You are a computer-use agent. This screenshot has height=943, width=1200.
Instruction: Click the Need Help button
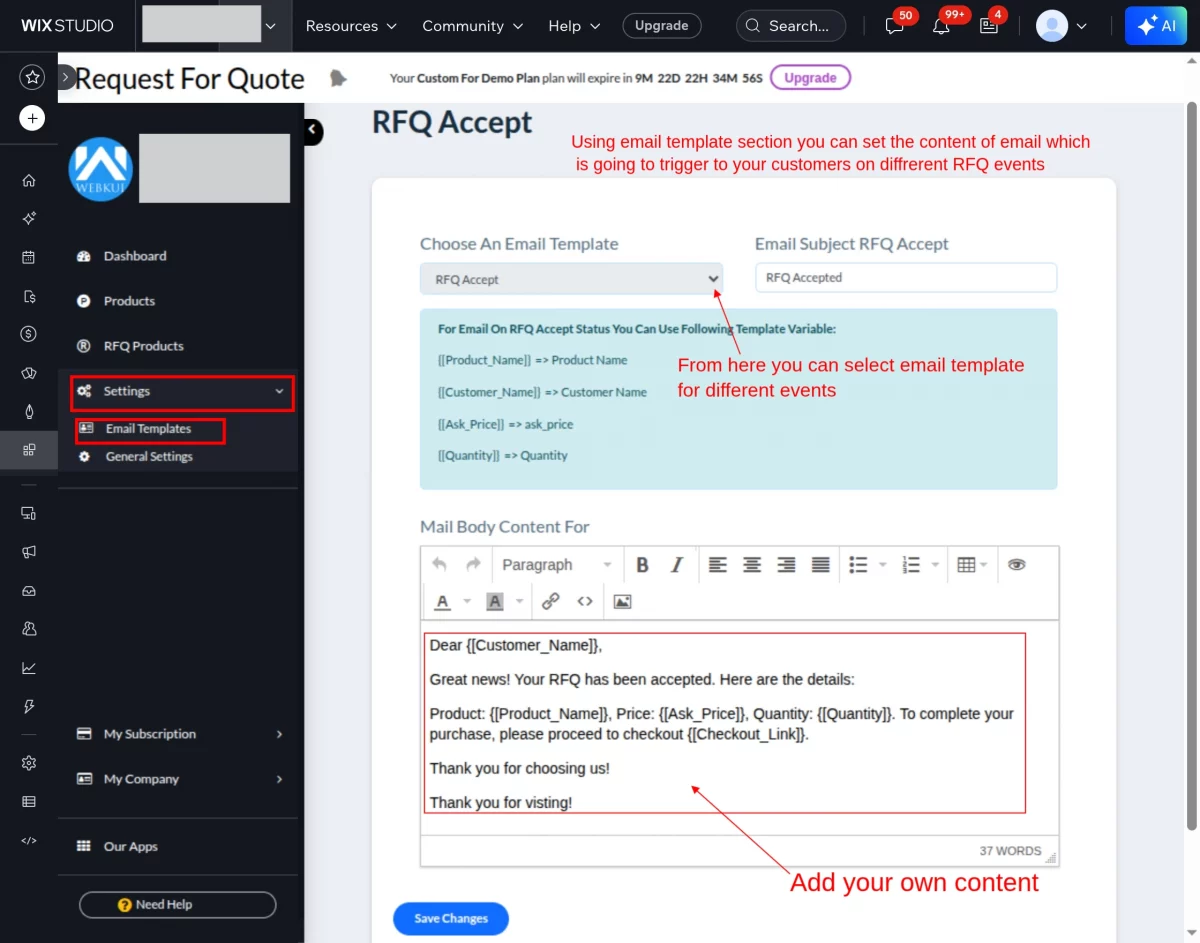click(178, 905)
